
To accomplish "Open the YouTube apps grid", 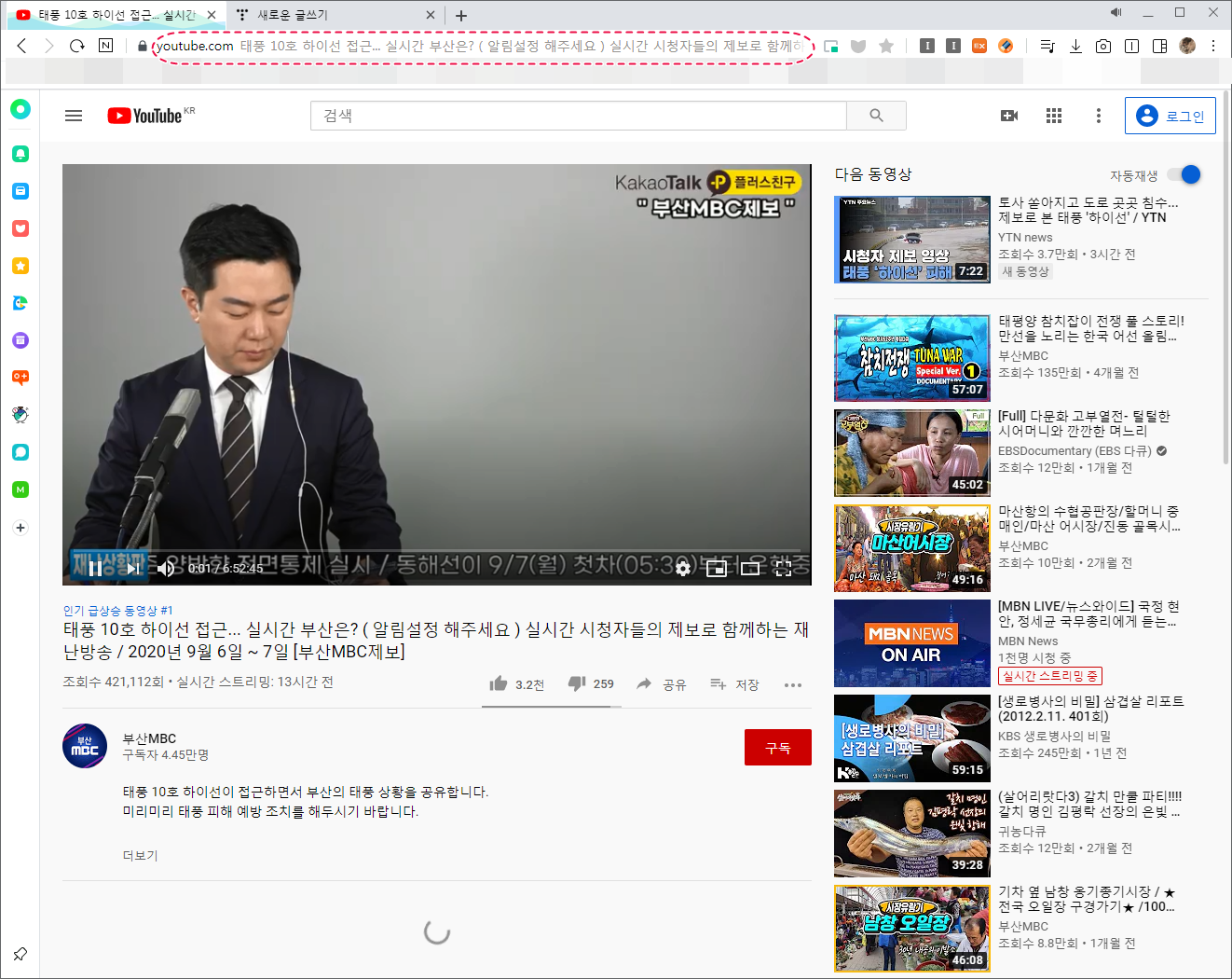I will [1054, 116].
